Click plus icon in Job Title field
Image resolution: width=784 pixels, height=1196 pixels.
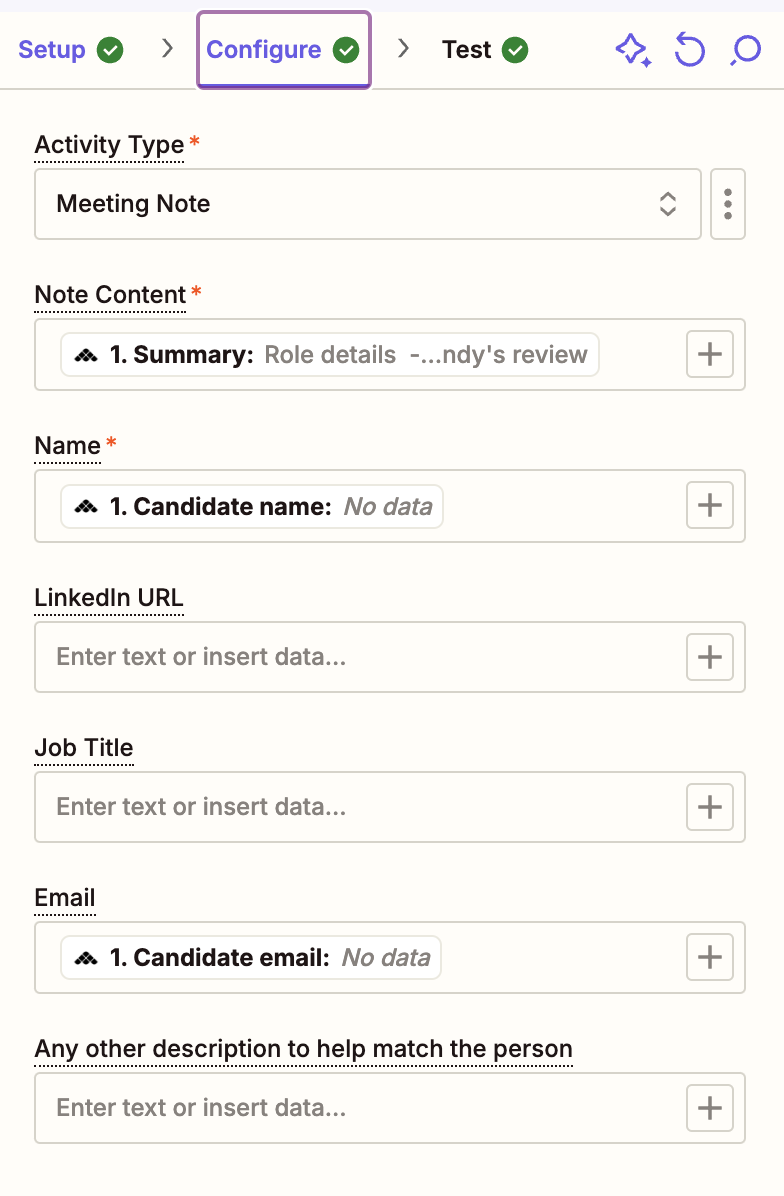coord(709,807)
